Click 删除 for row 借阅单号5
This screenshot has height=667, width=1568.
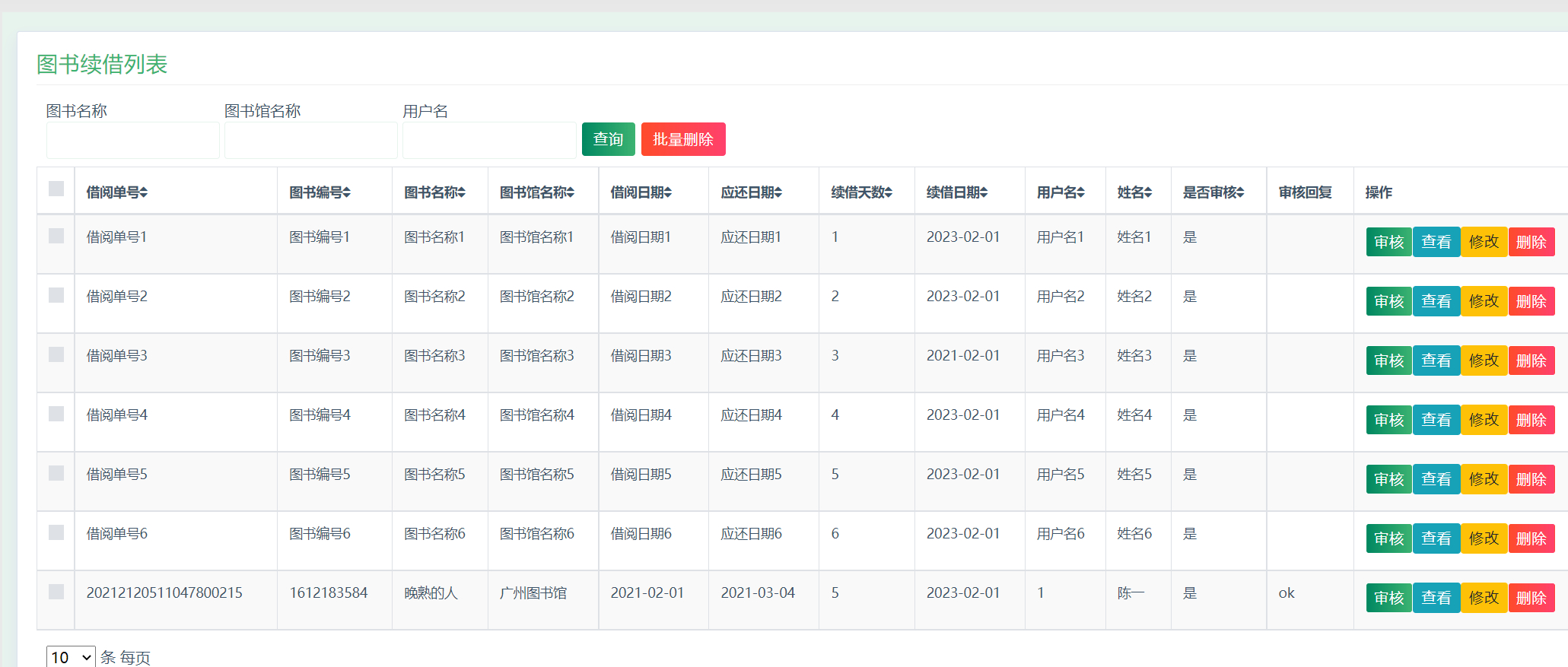pos(1531,479)
